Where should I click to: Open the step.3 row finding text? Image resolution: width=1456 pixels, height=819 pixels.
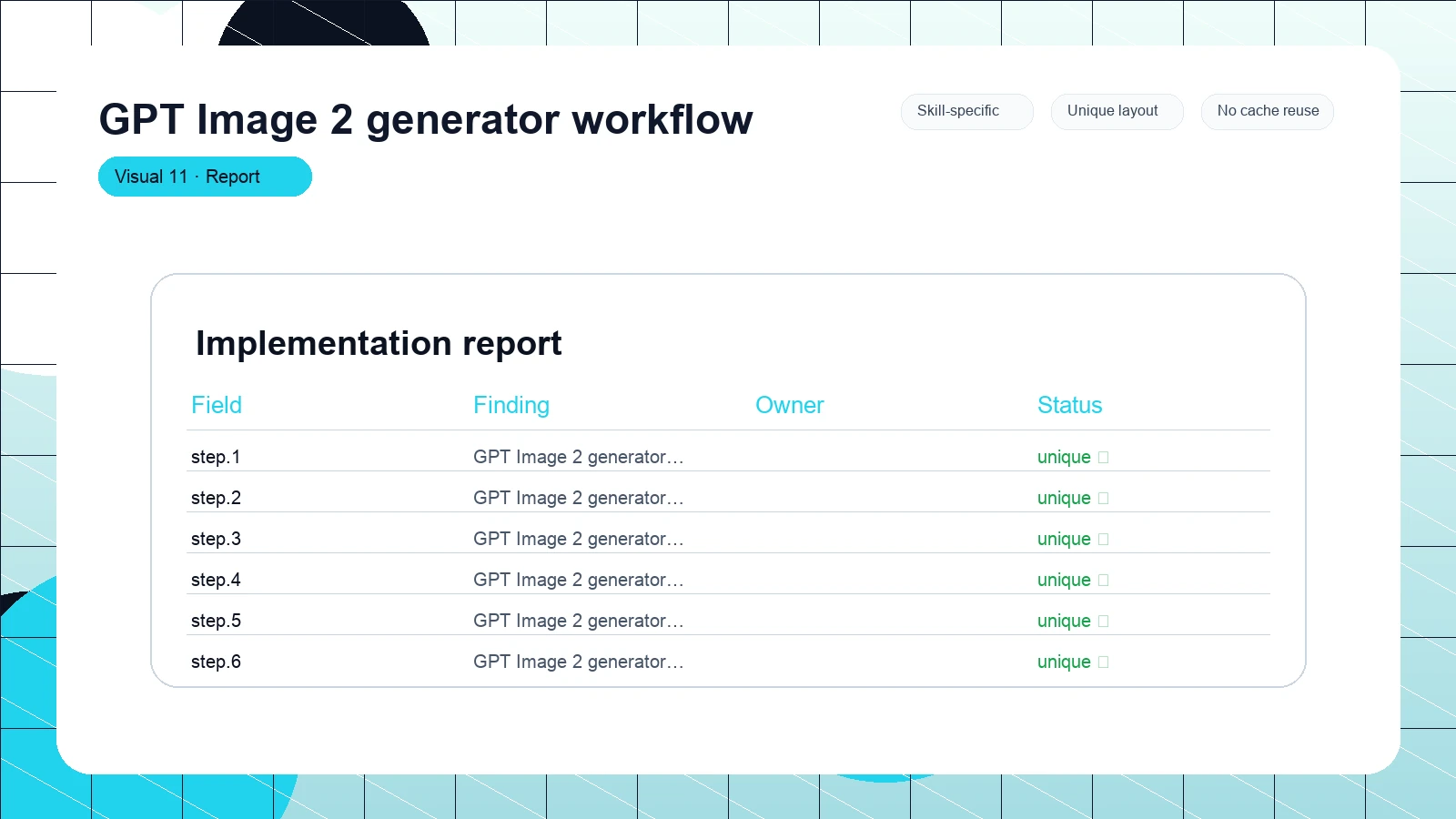[579, 539]
